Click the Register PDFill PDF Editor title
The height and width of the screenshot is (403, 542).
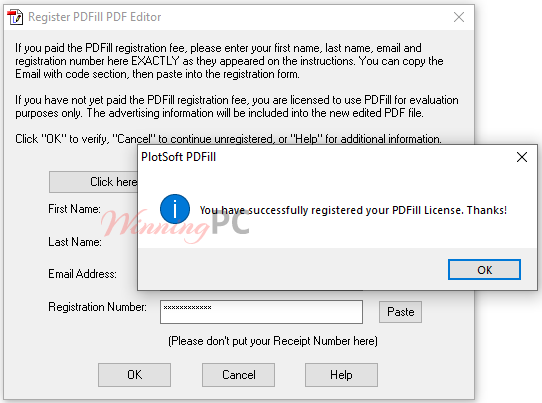(x=94, y=17)
